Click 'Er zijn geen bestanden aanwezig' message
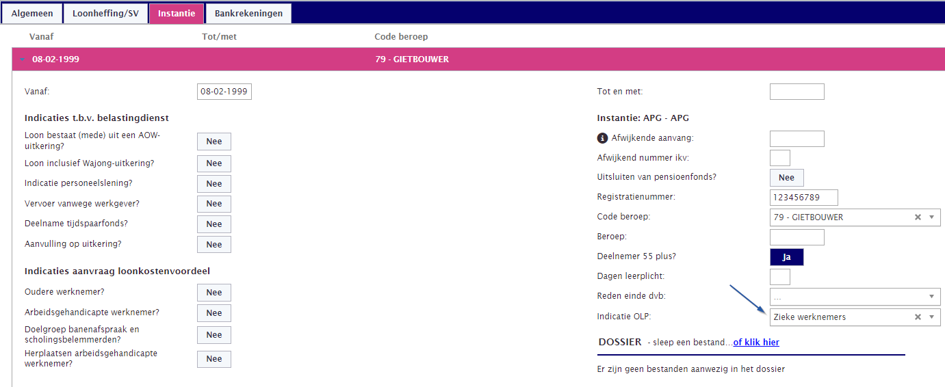Screen dimensions: 945x387 [x=692, y=368]
